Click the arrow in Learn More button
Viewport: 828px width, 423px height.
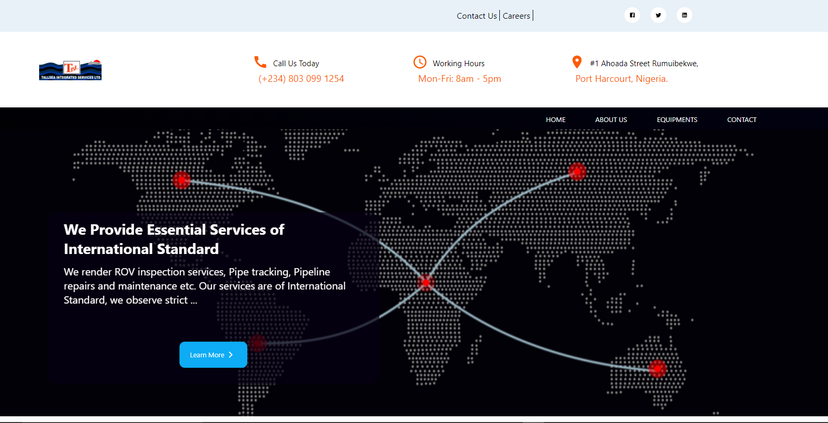tap(231, 355)
